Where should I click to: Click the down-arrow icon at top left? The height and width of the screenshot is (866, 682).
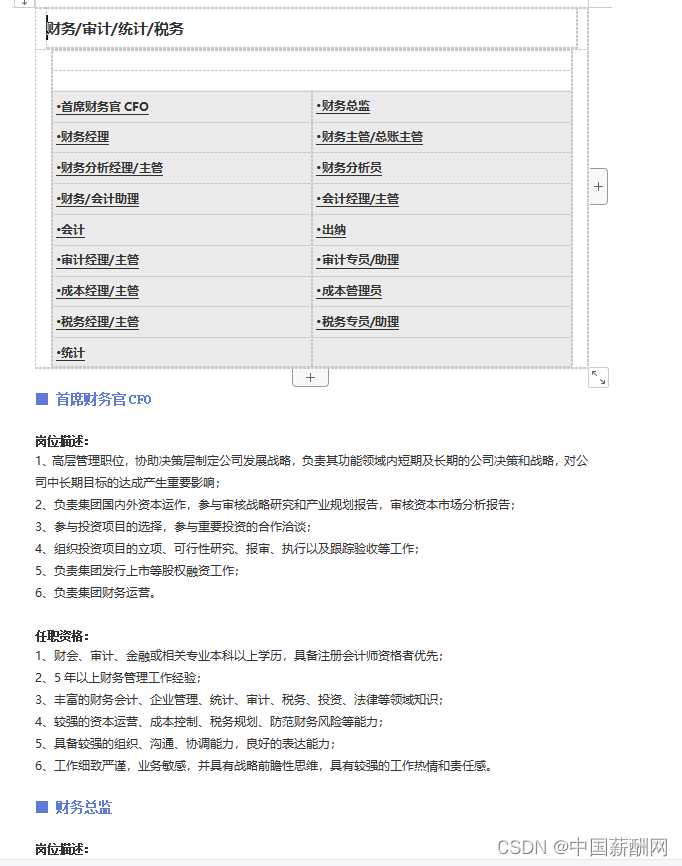[x=24, y=3]
